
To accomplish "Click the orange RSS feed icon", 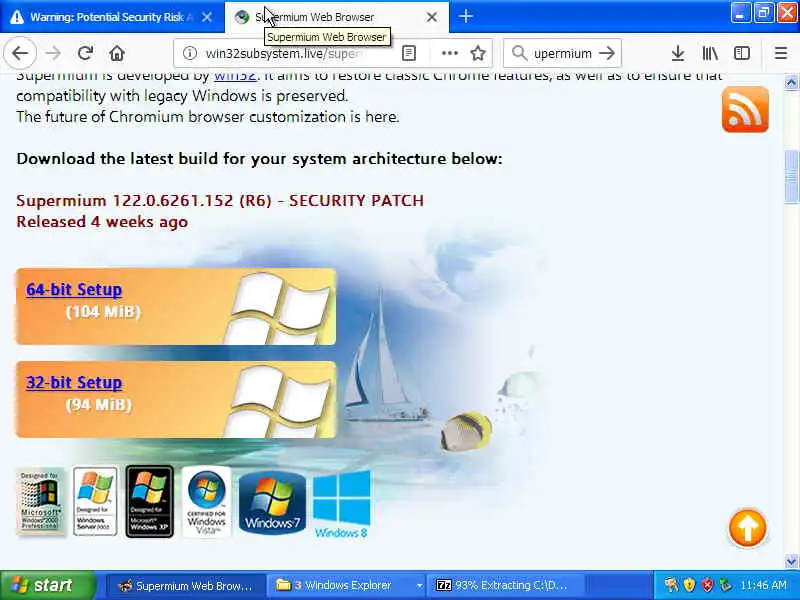I will [x=745, y=109].
